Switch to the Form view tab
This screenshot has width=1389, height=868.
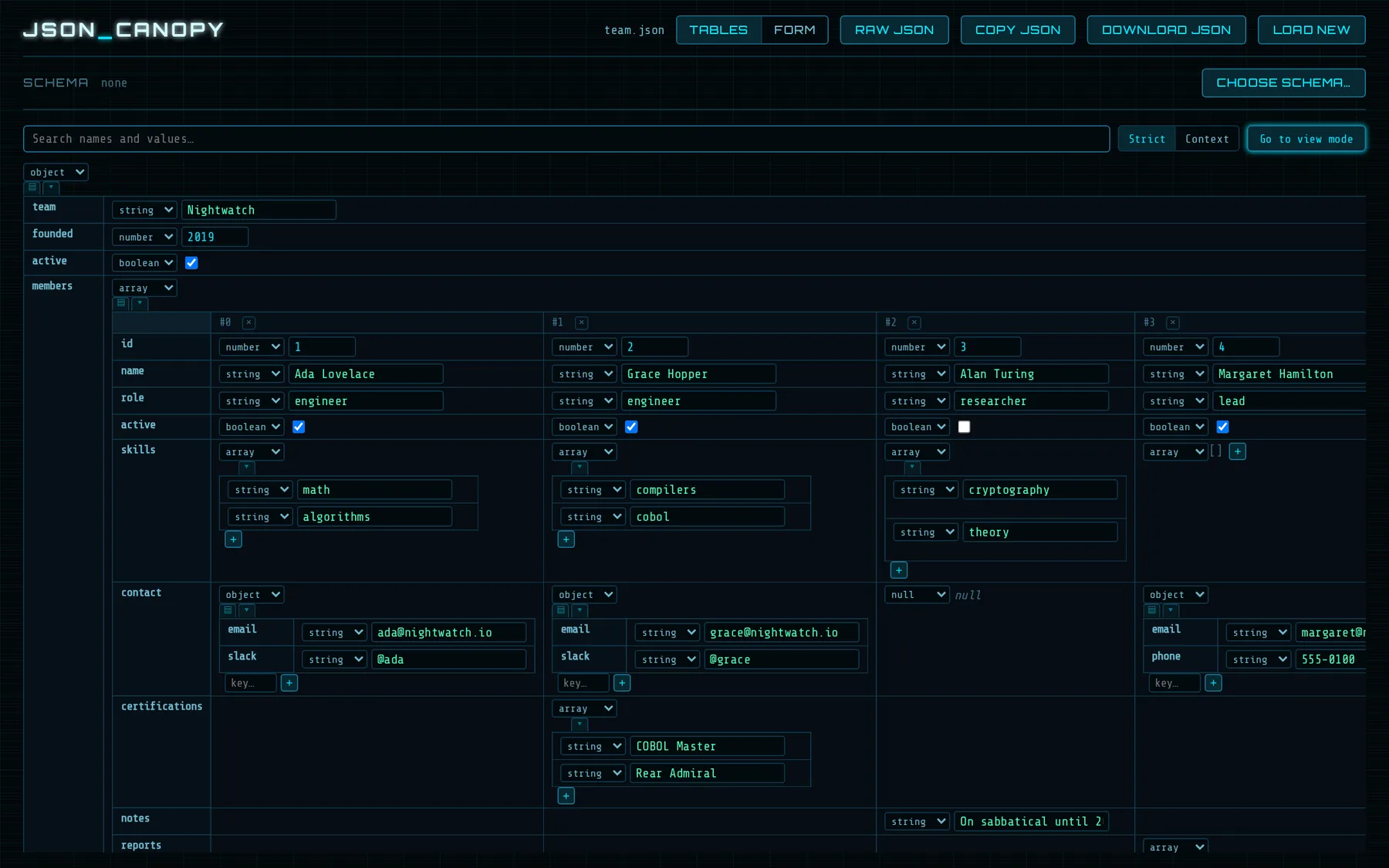tap(794, 30)
